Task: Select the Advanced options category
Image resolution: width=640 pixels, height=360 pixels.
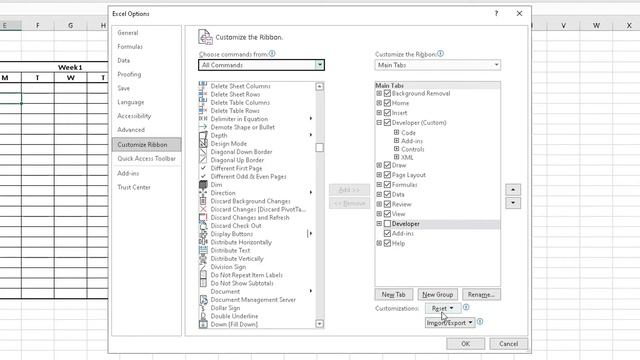Action: pos(146,130)
